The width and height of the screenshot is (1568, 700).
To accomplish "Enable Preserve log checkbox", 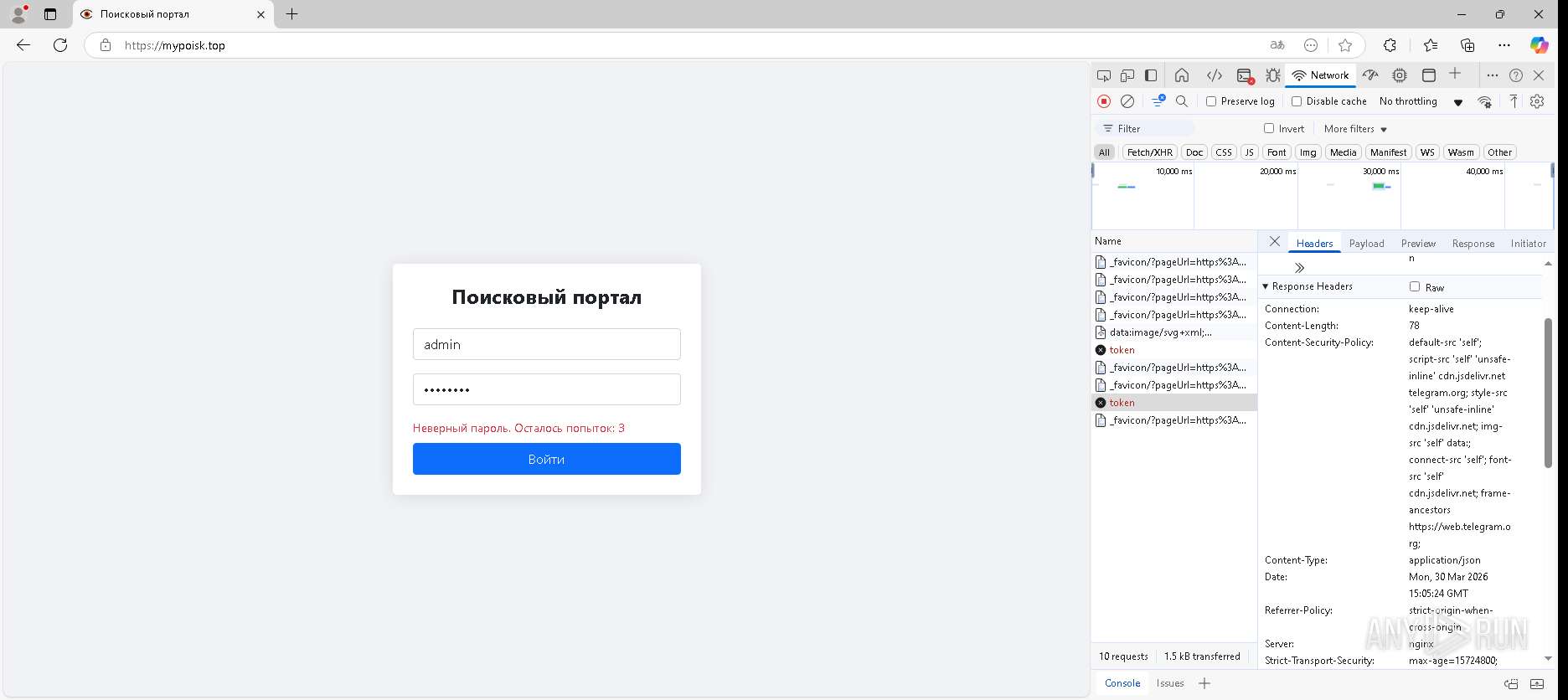I will (1211, 101).
